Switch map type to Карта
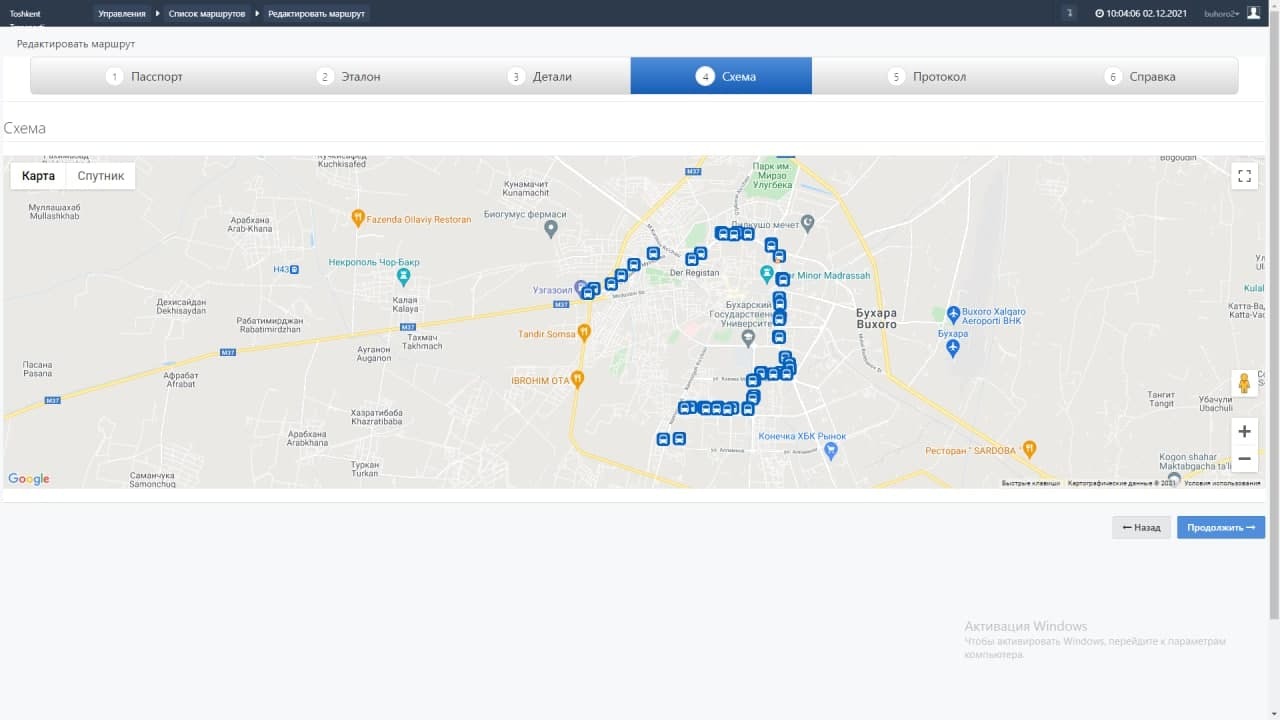This screenshot has height=720, width=1280. (38, 176)
